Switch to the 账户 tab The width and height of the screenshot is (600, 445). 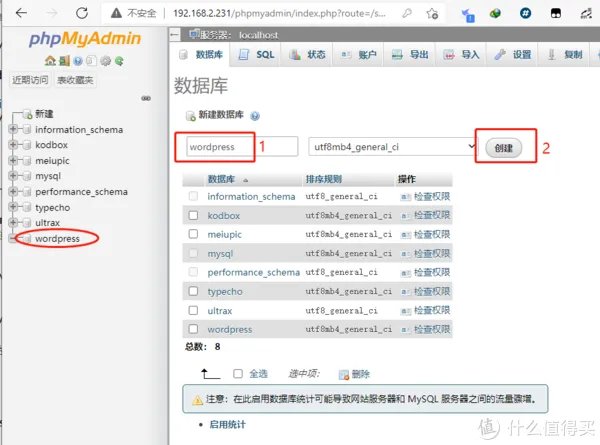point(359,55)
